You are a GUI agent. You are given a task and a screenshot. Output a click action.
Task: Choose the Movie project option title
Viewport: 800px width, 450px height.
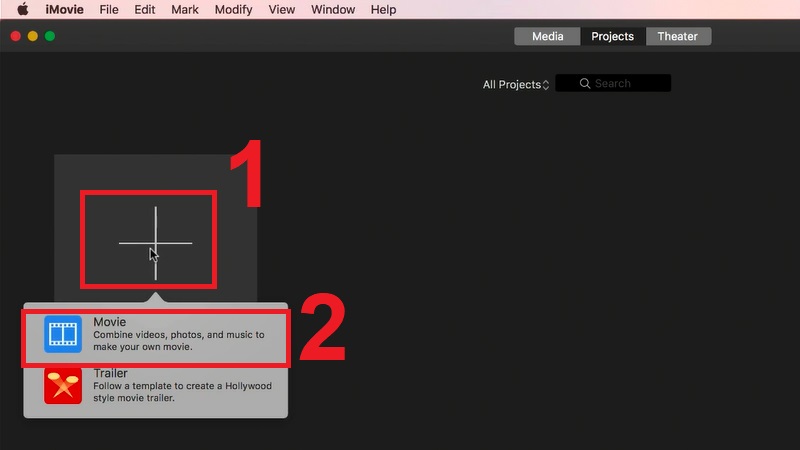pos(109,322)
